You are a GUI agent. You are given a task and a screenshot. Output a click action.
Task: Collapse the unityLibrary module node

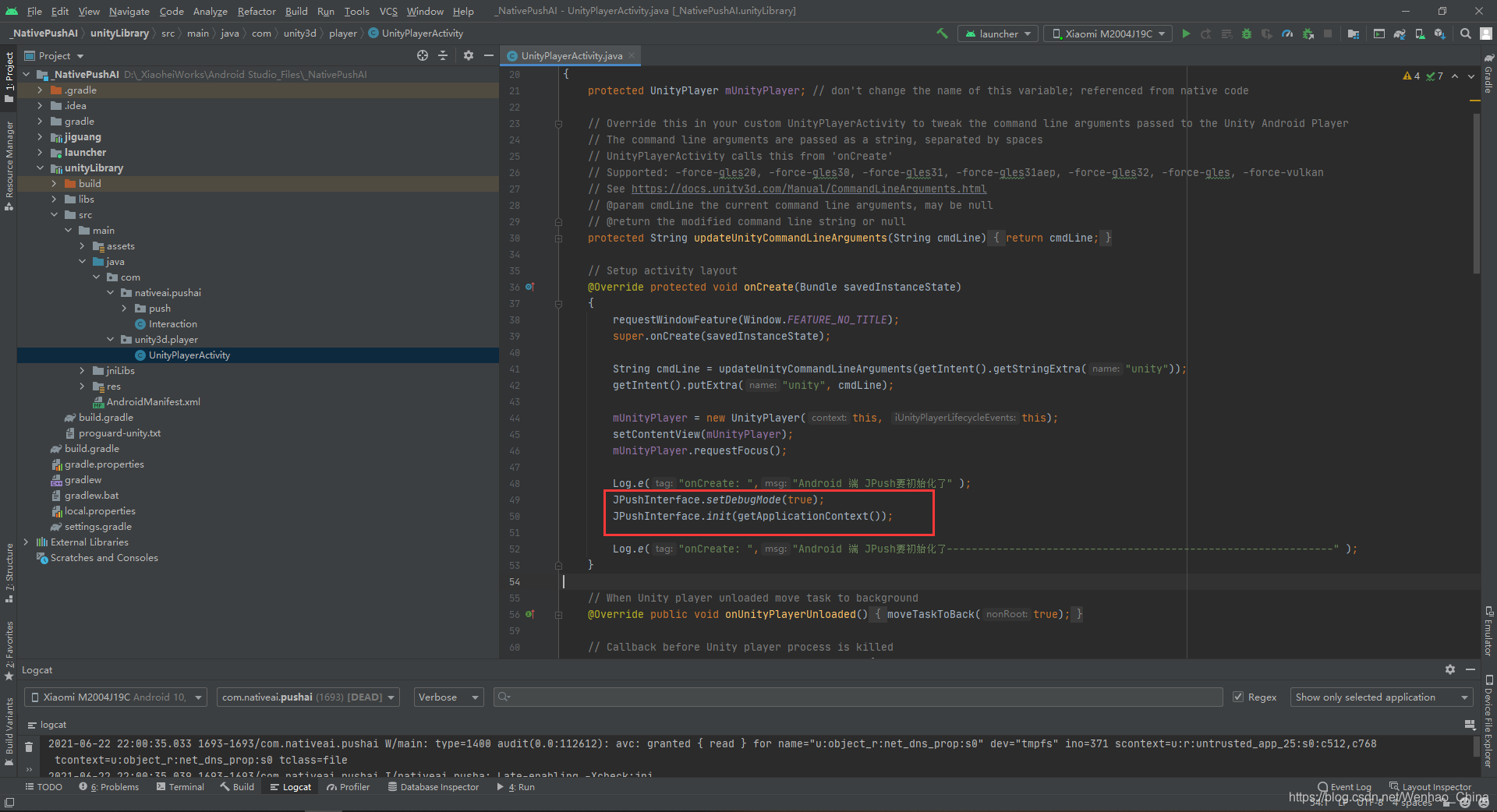[41, 168]
